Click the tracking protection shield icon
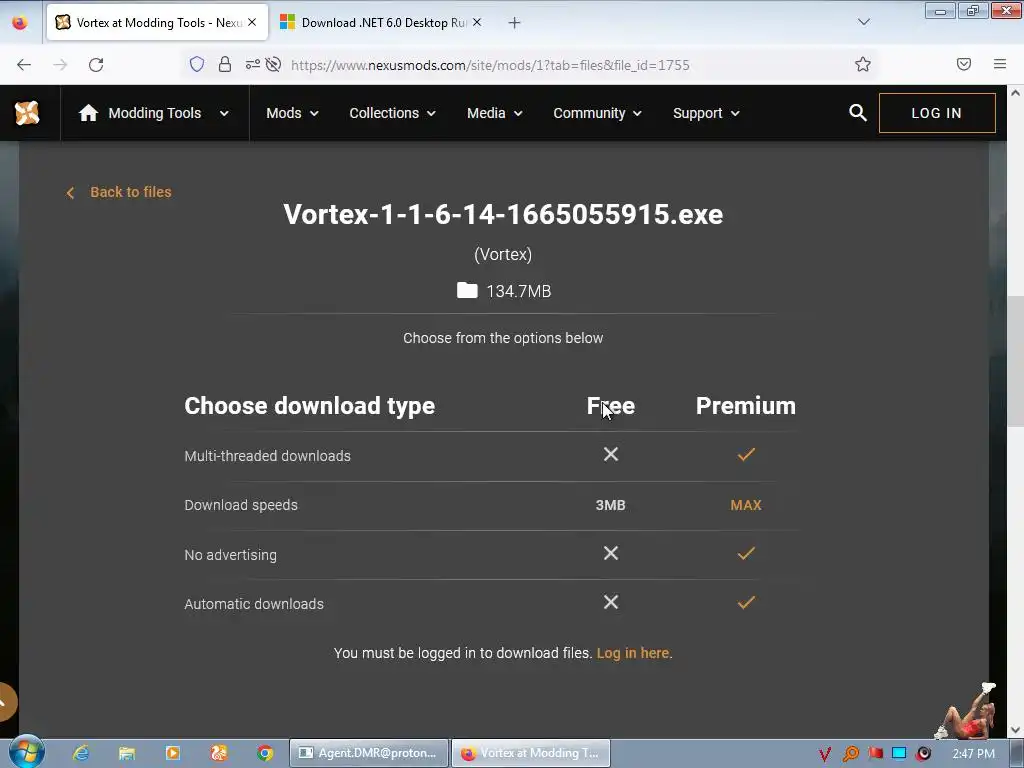Image resolution: width=1024 pixels, height=768 pixels. point(197,64)
